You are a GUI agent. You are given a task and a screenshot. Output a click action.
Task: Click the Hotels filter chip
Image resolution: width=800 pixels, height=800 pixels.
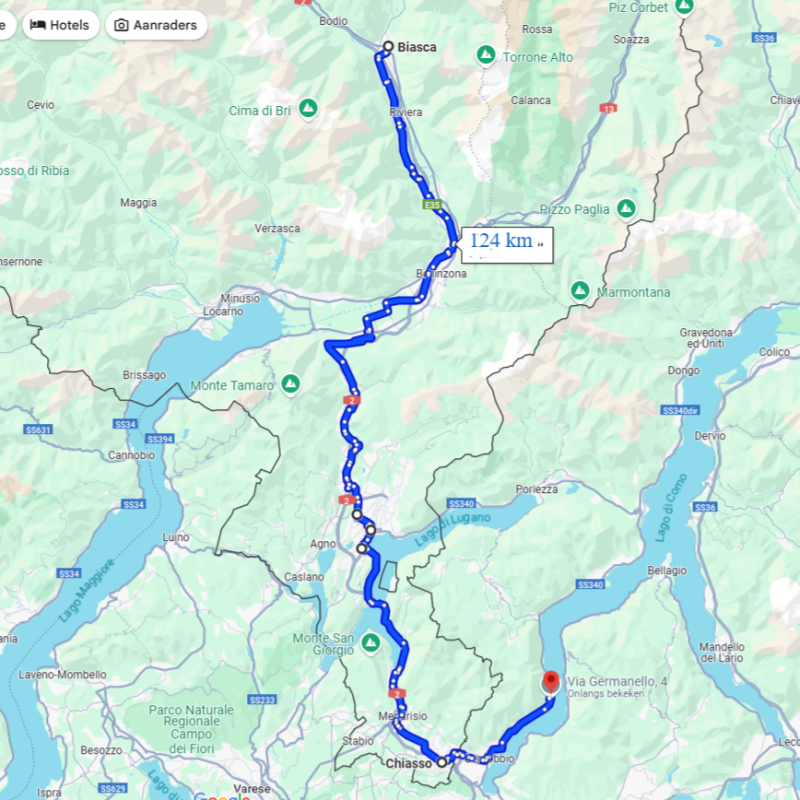pos(60,25)
